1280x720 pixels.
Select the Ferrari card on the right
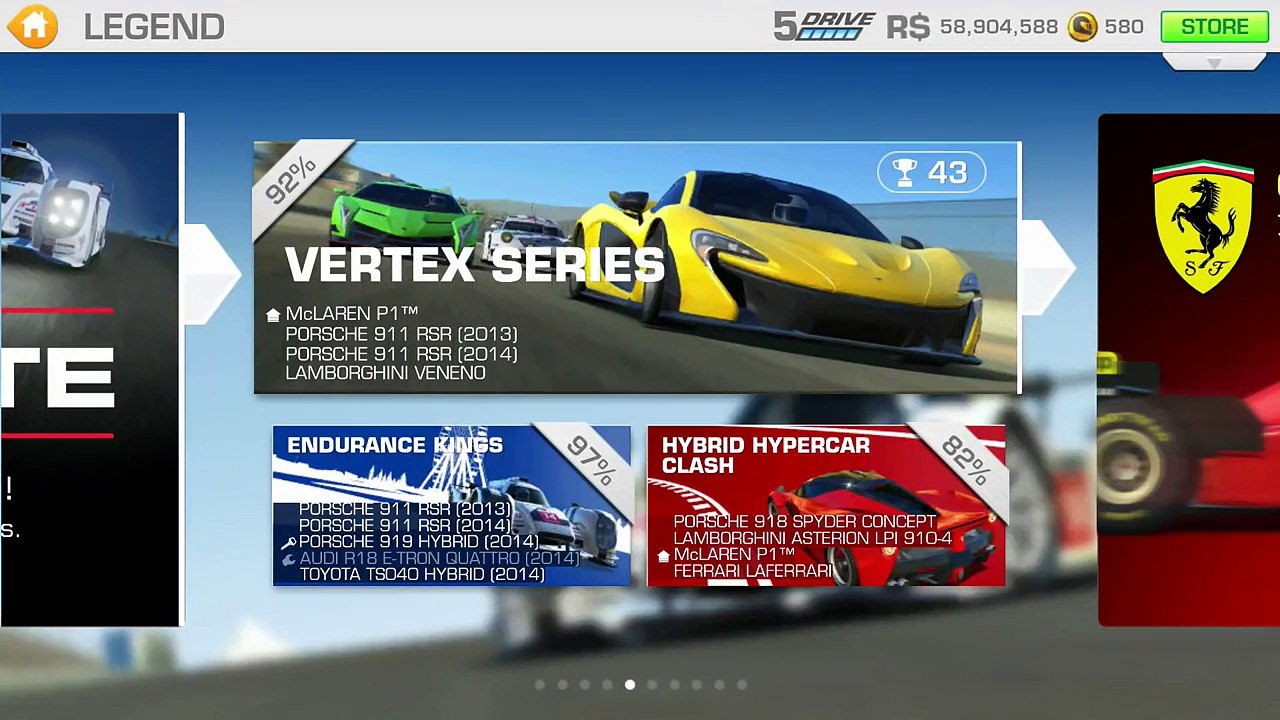point(1189,370)
